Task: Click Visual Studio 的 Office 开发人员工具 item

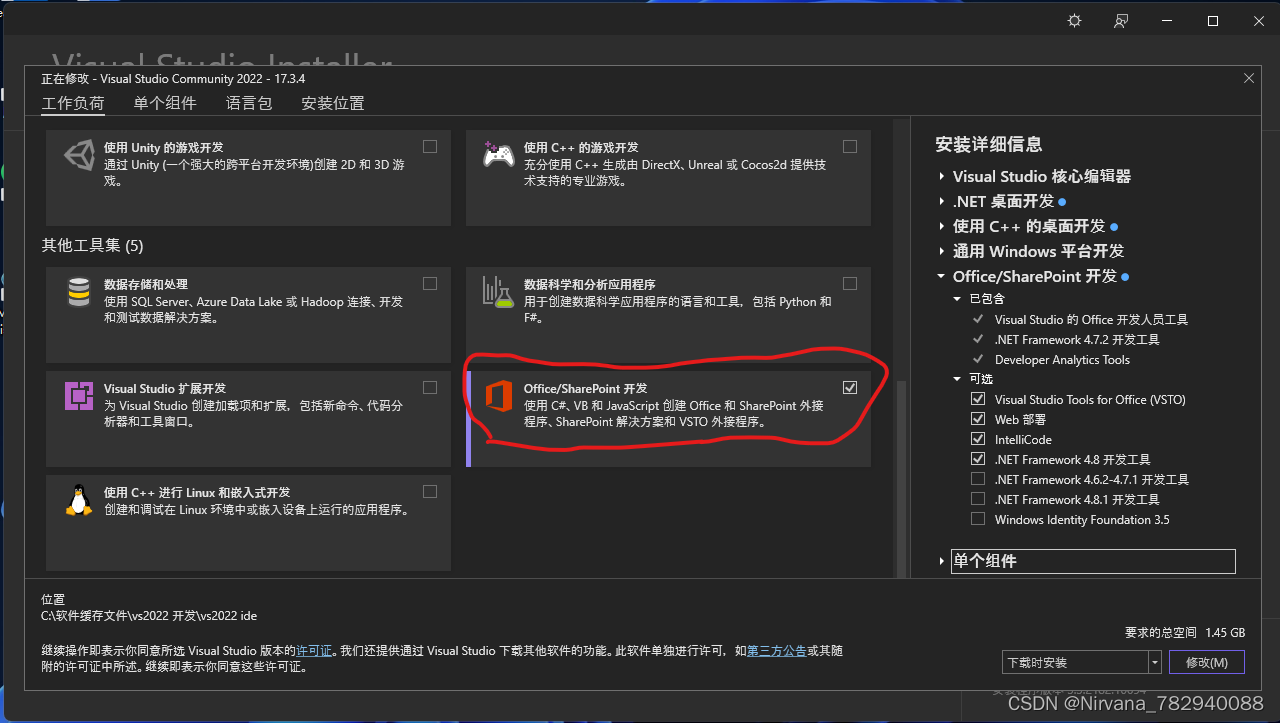Action: pyautogui.click(x=1091, y=319)
